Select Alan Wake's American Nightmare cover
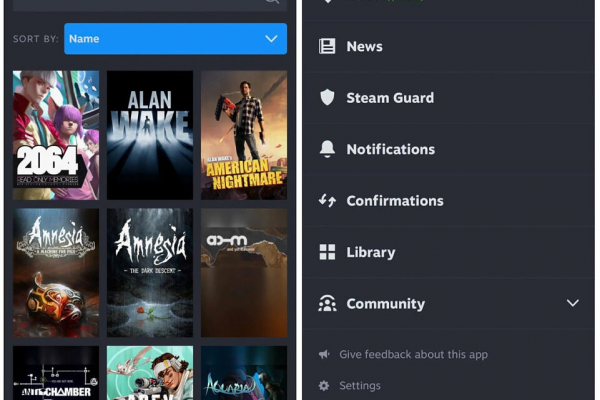The image size is (600, 400). click(244, 135)
